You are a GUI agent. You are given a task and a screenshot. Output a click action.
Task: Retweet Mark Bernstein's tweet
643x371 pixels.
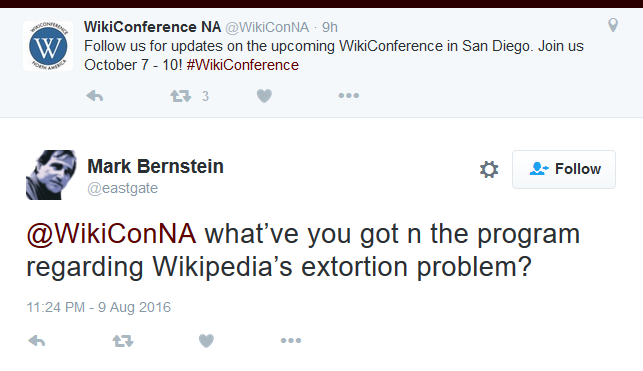[x=123, y=341]
